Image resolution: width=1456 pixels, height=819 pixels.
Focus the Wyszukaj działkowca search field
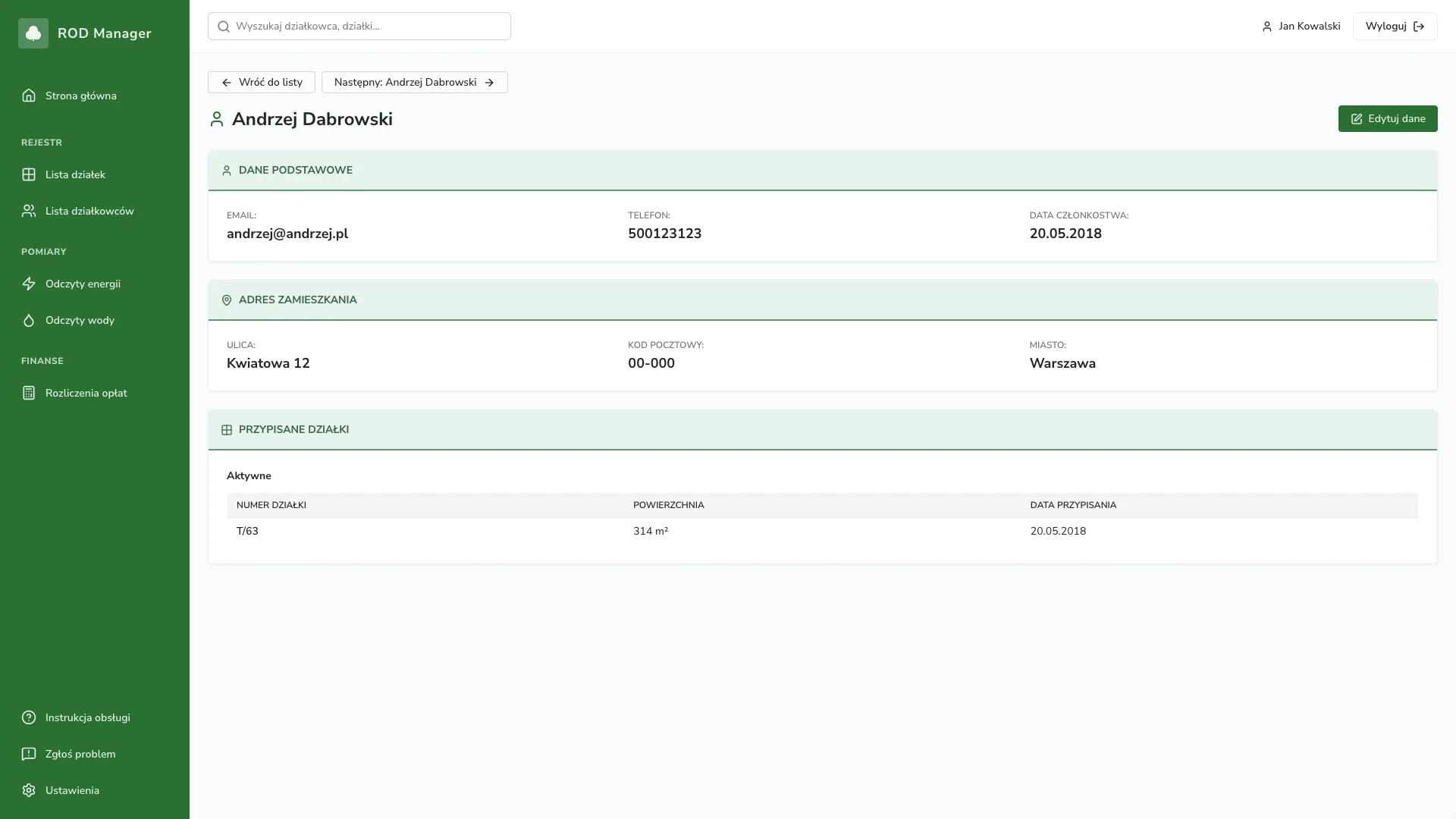(x=370, y=27)
